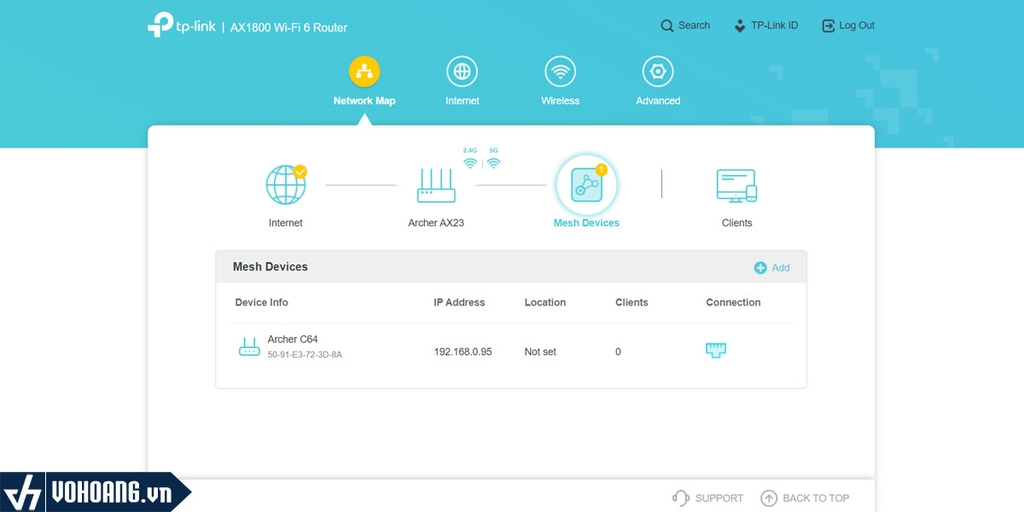Open the Network Map tab icon

pyautogui.click(x=364, y=71)
